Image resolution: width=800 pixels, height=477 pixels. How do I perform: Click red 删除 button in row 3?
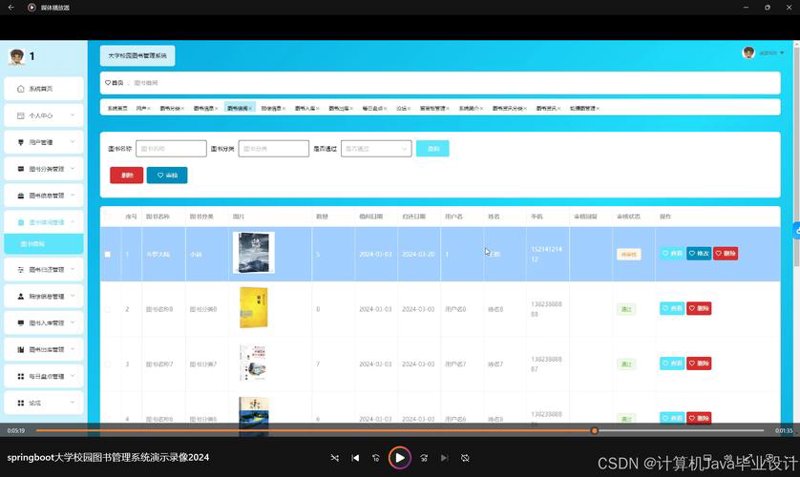pyautogui.click(x=698, y=364)
